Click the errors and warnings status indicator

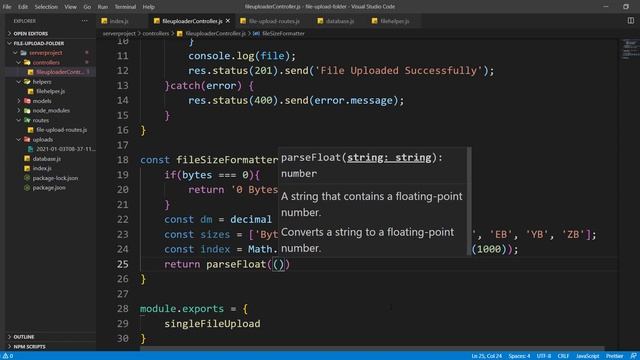pos(8,356)
